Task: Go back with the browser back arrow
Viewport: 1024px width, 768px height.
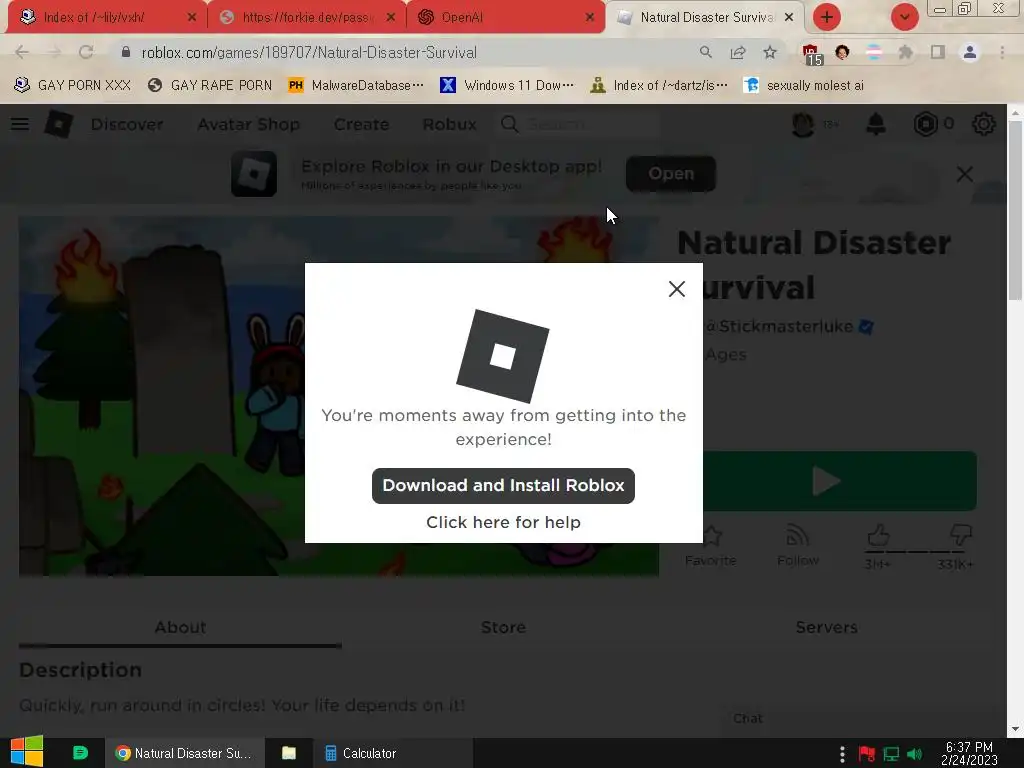Action: (22, 52)
